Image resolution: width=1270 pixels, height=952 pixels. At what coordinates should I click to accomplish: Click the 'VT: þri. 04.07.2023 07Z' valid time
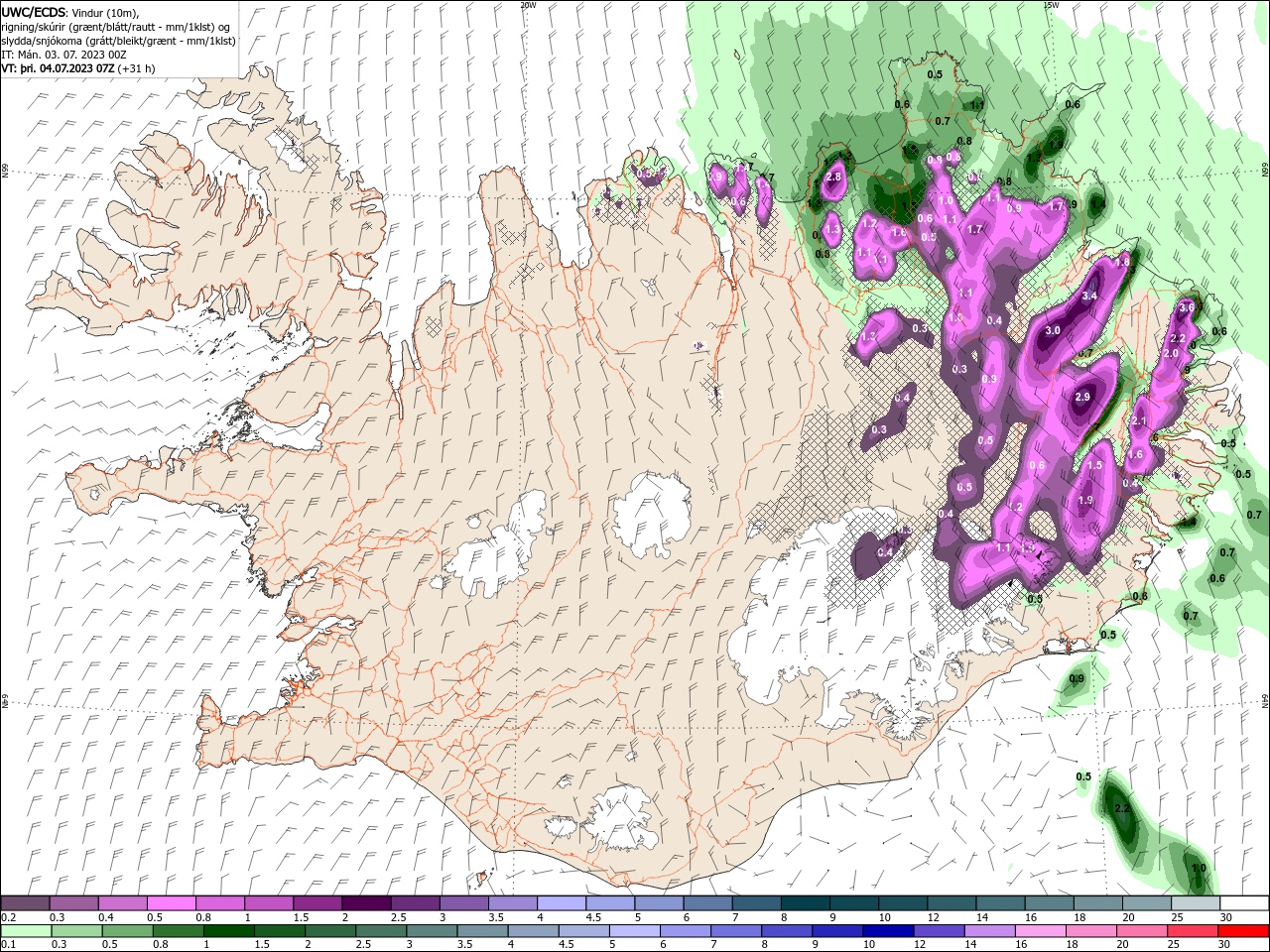point(58,68)
